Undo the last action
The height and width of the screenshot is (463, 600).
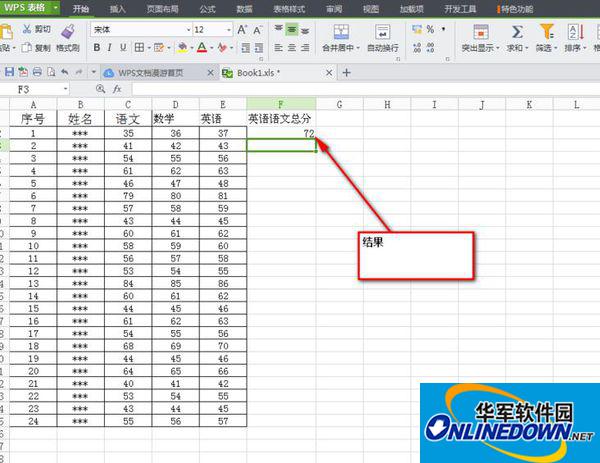tap(65, 72)
